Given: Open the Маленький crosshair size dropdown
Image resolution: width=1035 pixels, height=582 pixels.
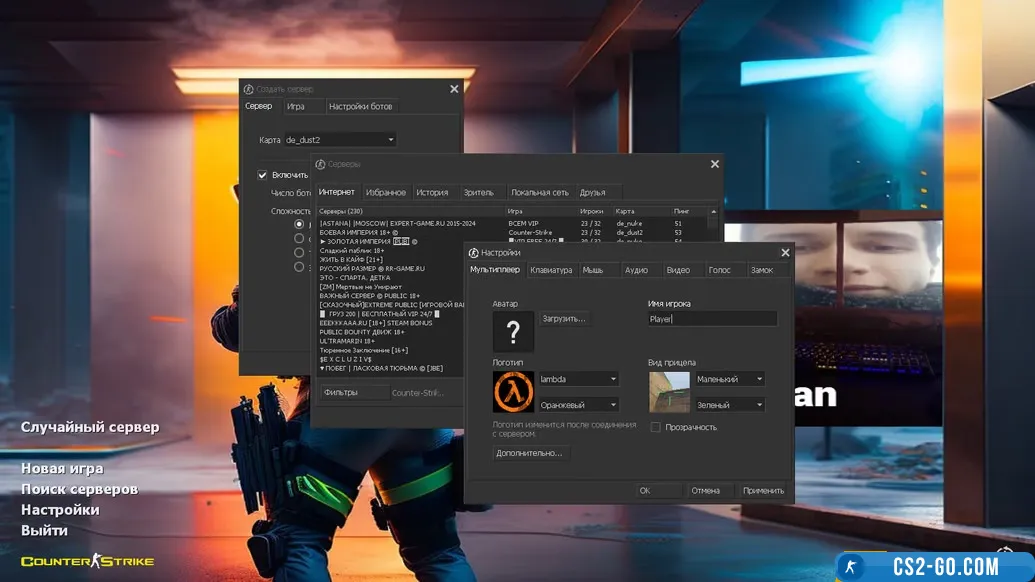Looking at the screenshot, I should 730,379.
